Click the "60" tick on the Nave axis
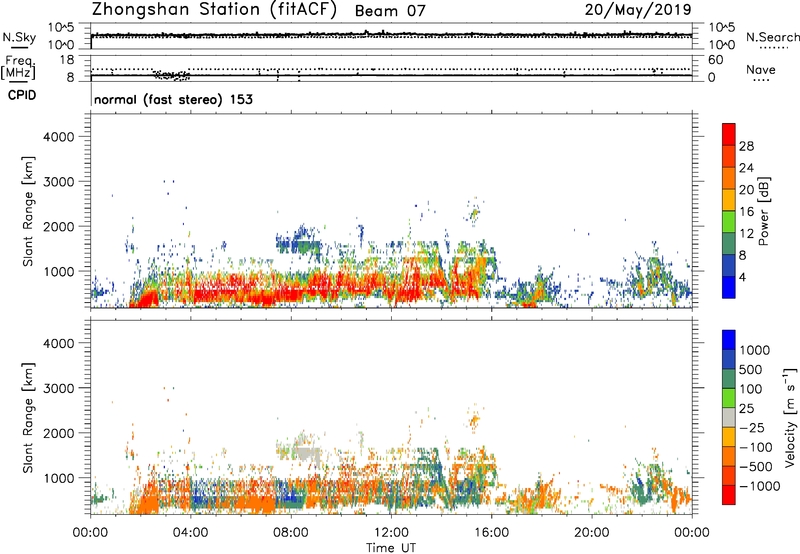This screenshot has width=800, height=554. coord(715,60)
